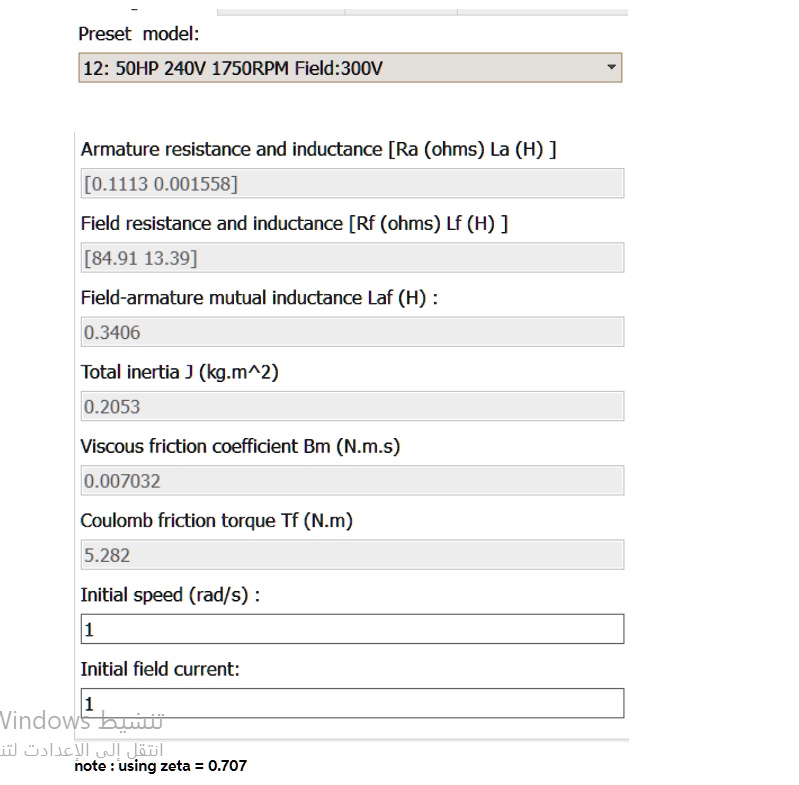Click the "Preset model:" label
The image size is (799, 785).
[139, 34]
